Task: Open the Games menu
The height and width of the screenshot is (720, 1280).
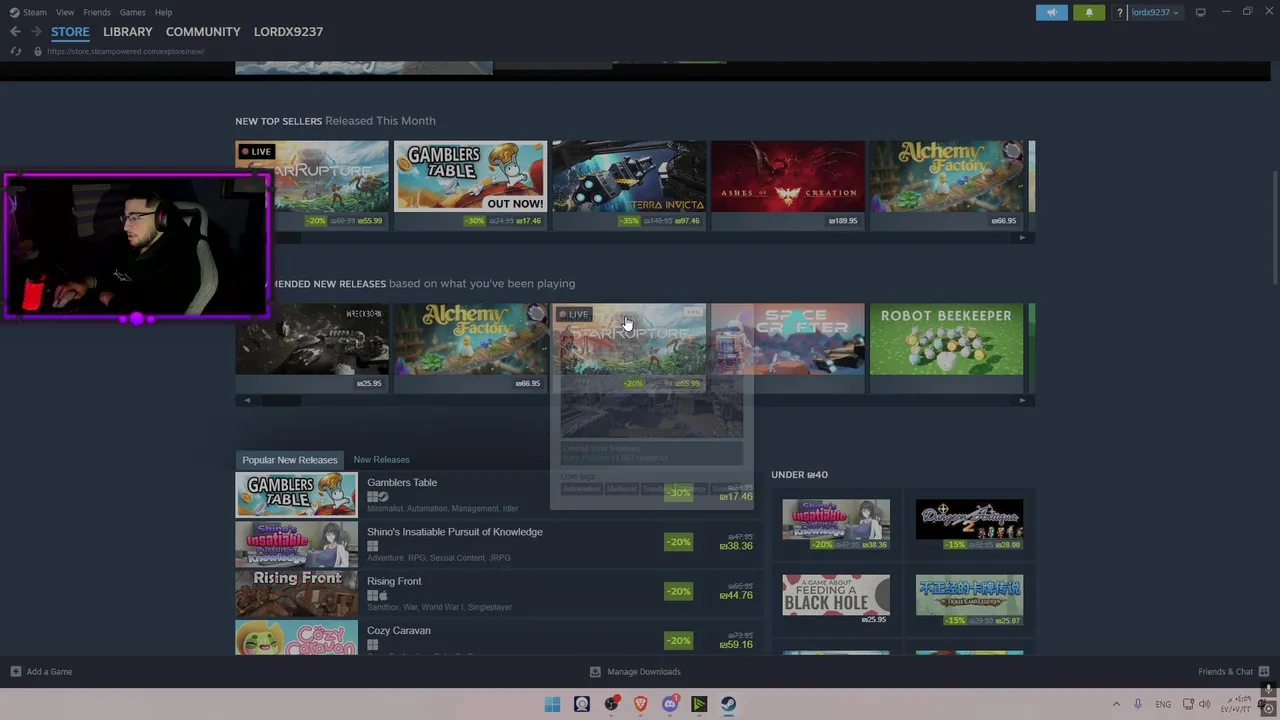Action: tap(132, 12)
